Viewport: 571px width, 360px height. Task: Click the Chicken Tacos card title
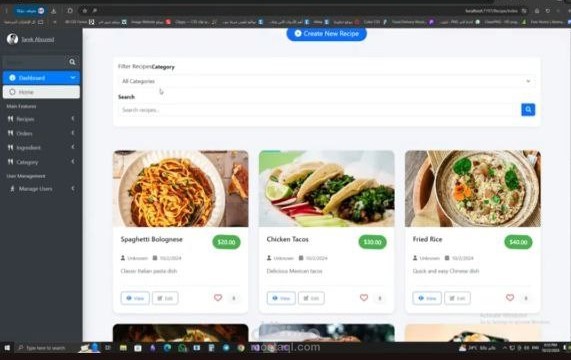(x=288, y=240)
